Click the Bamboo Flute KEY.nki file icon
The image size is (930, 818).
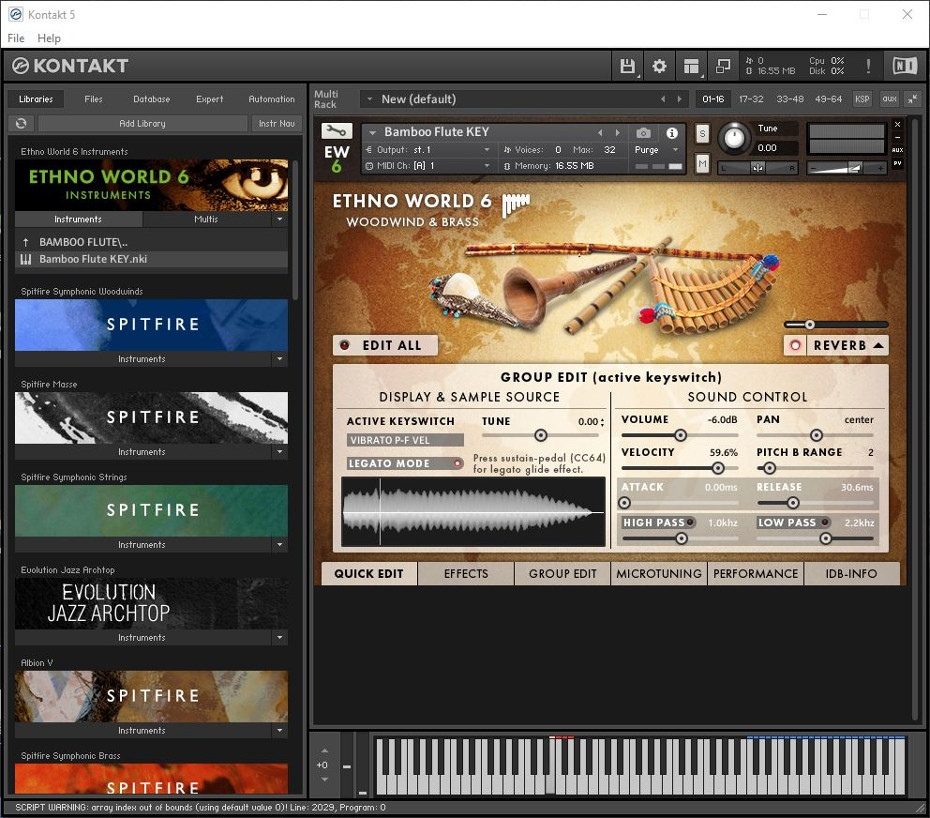(x=26, y=259)
